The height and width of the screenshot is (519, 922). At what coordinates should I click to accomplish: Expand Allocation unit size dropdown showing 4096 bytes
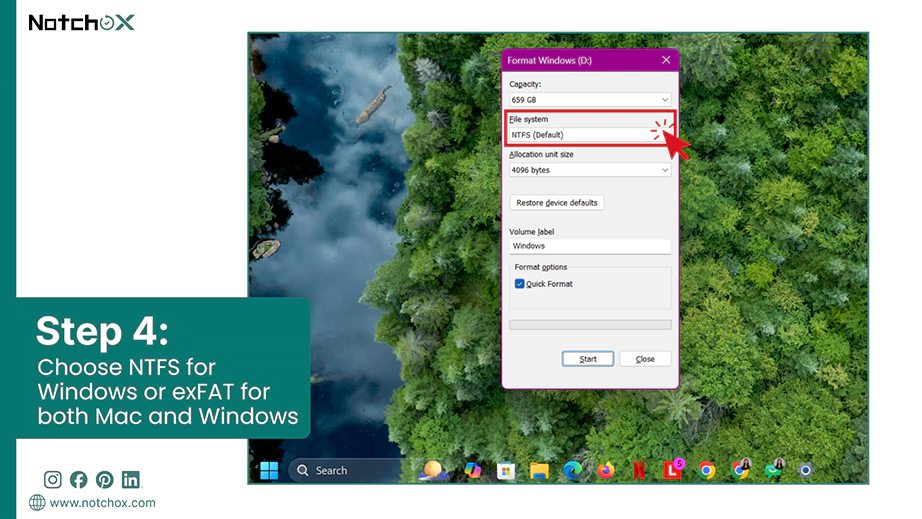click(x=590, y=170)
